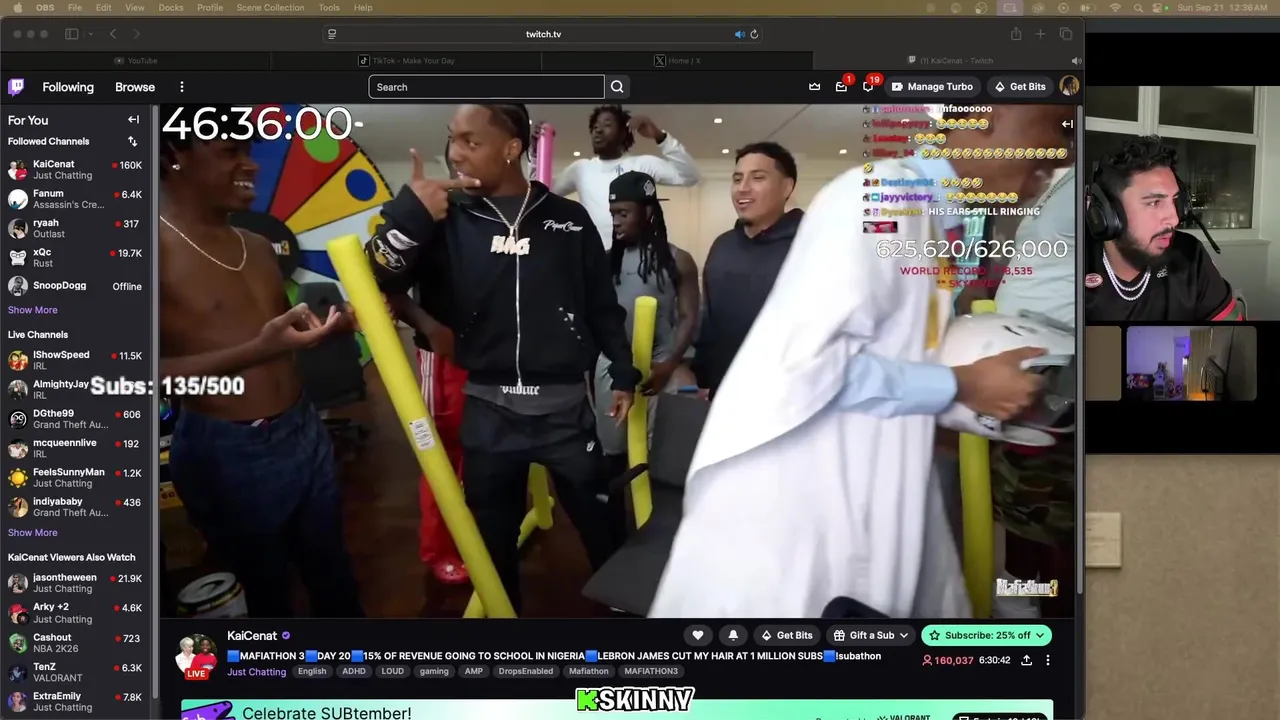Switch to Home / X tab

pos(677,61)
